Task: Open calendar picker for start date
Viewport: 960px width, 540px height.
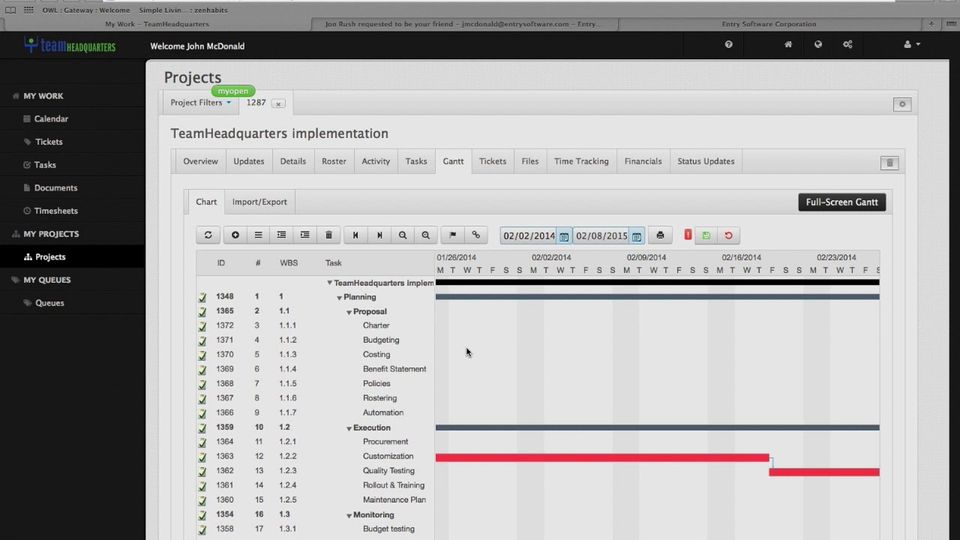Action: coord(564,236)
